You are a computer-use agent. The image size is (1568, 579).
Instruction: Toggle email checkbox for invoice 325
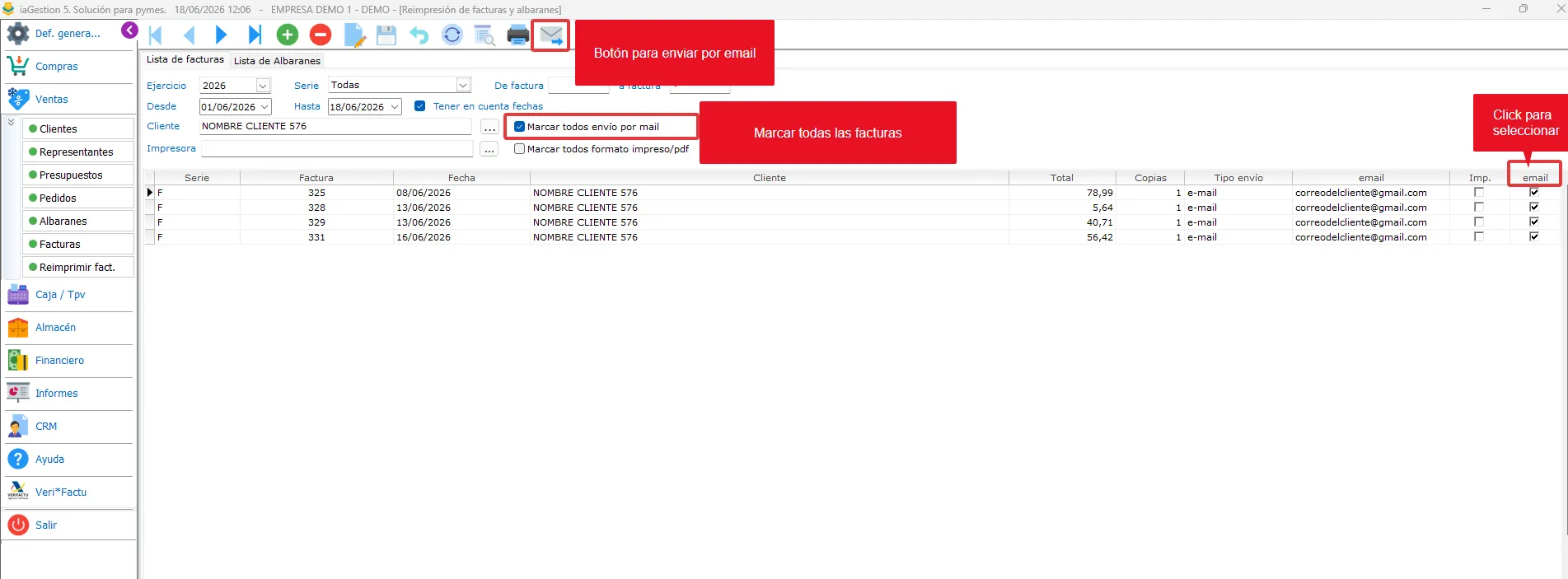click(1534, 192)
